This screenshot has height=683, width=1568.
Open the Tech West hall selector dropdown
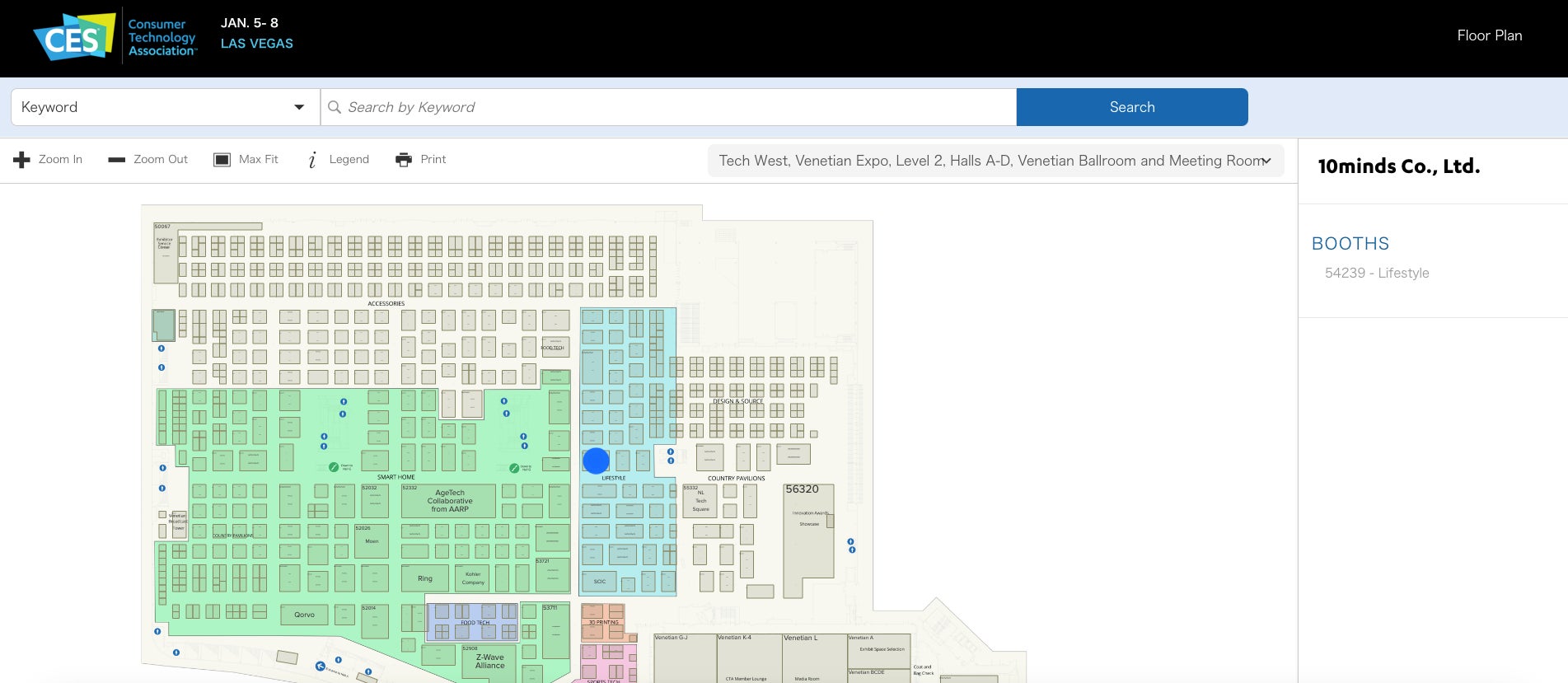tap(995, 161)
